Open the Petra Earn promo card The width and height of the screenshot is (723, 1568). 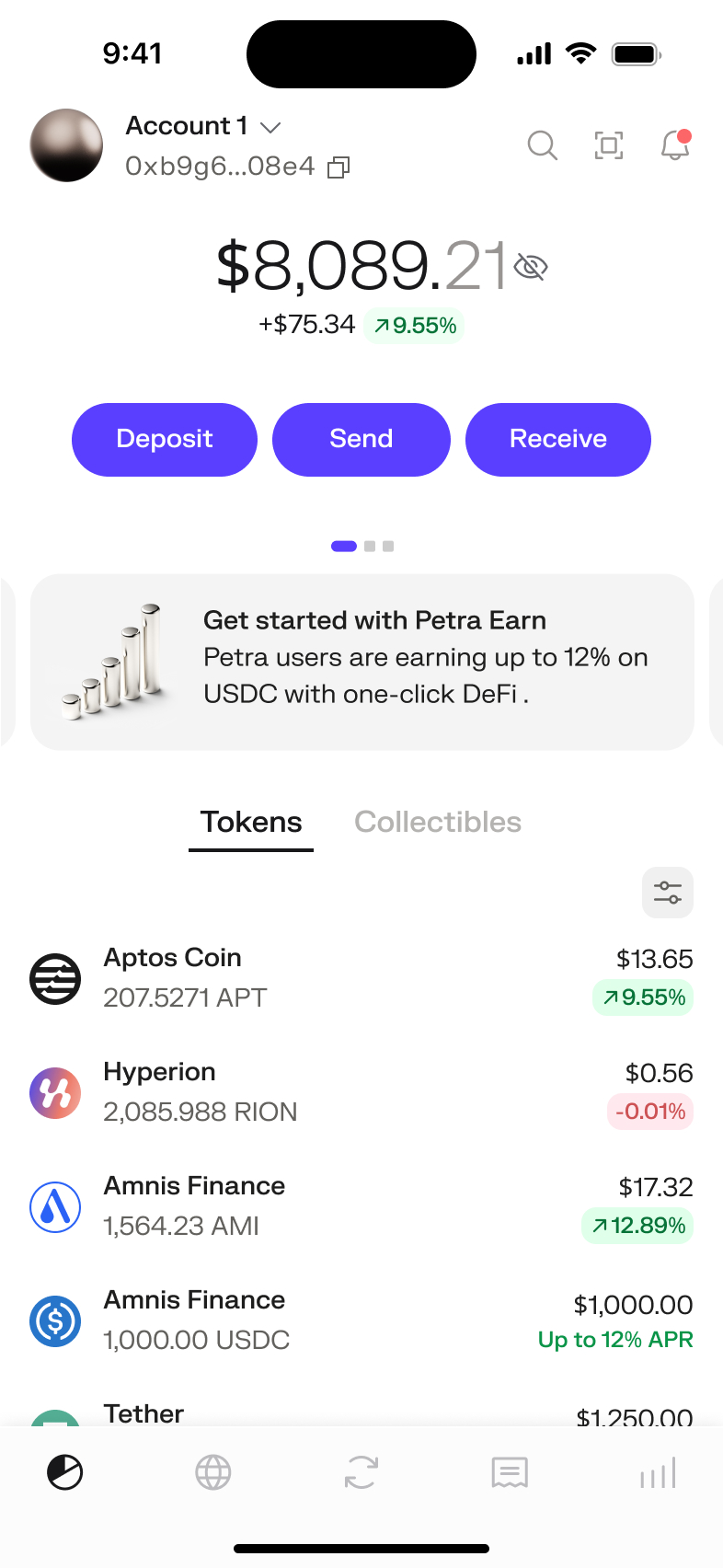click(362, 663)
